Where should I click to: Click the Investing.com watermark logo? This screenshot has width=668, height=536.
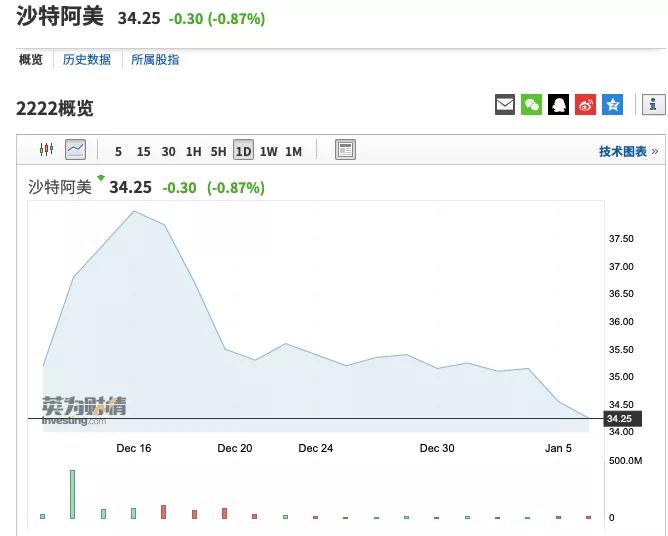pos(83,410)
